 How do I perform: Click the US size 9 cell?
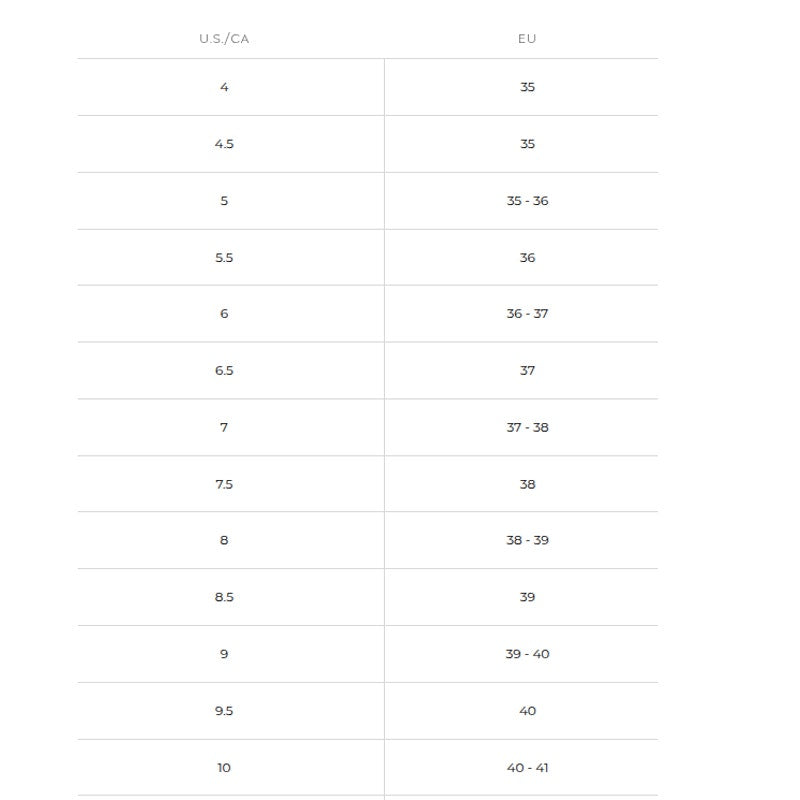click(x=224, y=655)
